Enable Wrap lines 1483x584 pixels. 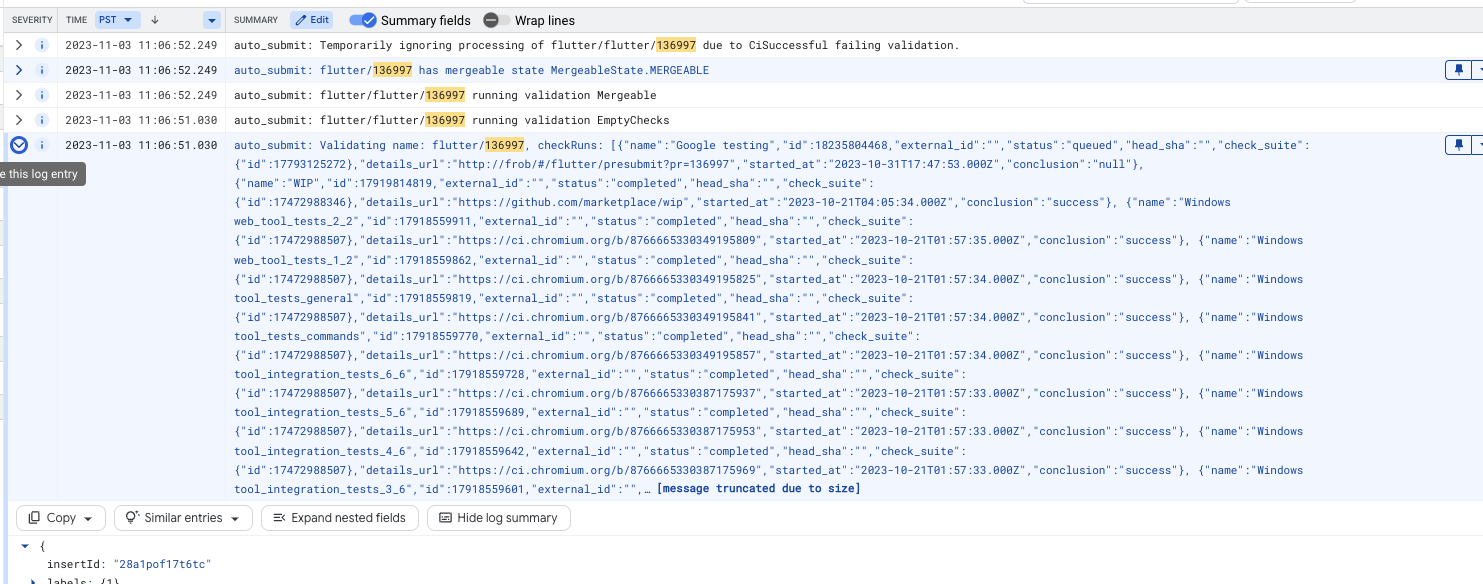point(489,20)
